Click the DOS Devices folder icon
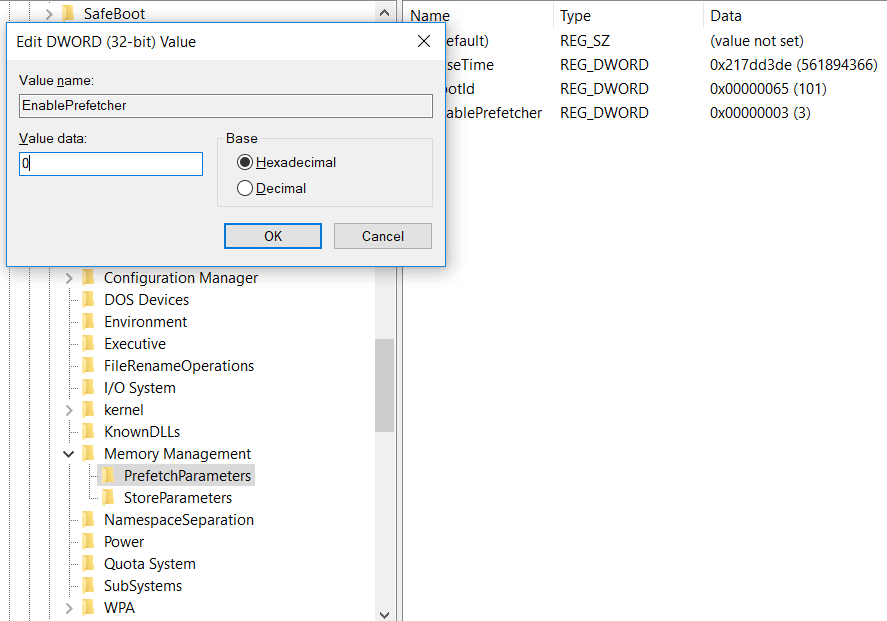This screenshot has width=887, height=621. coord(89,300)
